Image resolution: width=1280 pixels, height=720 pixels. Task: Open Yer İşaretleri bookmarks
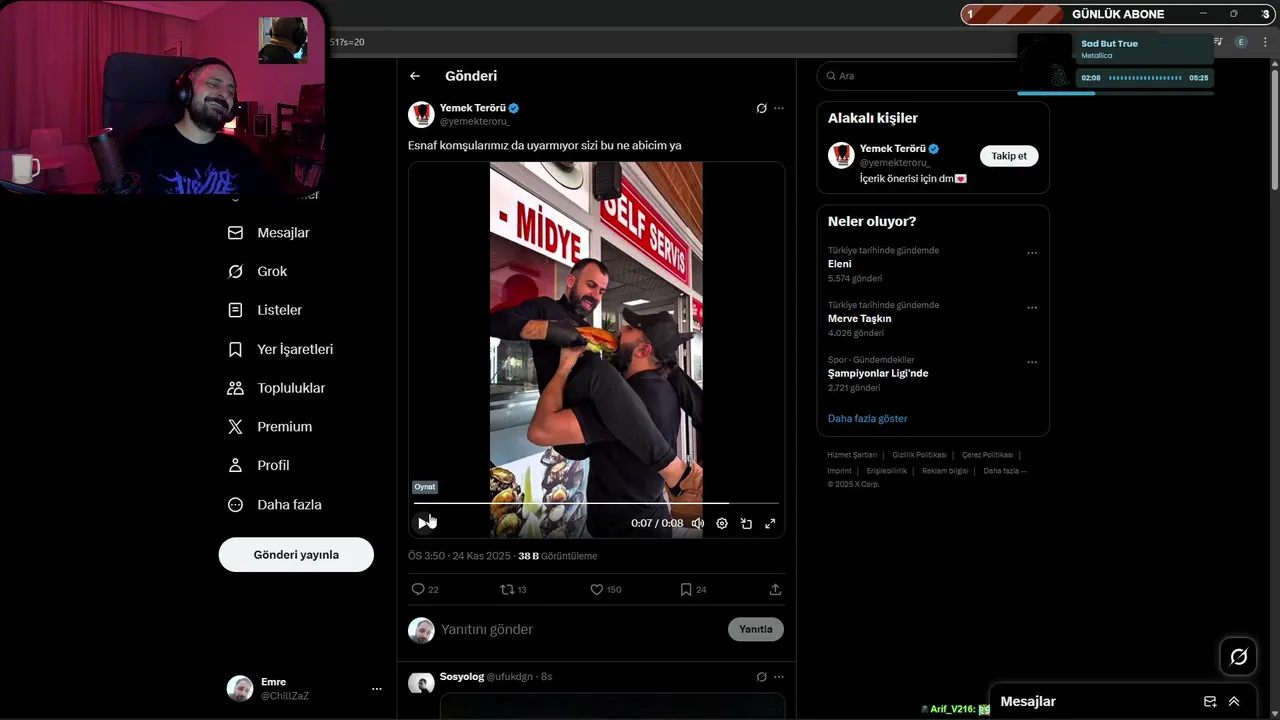(280, 349)
